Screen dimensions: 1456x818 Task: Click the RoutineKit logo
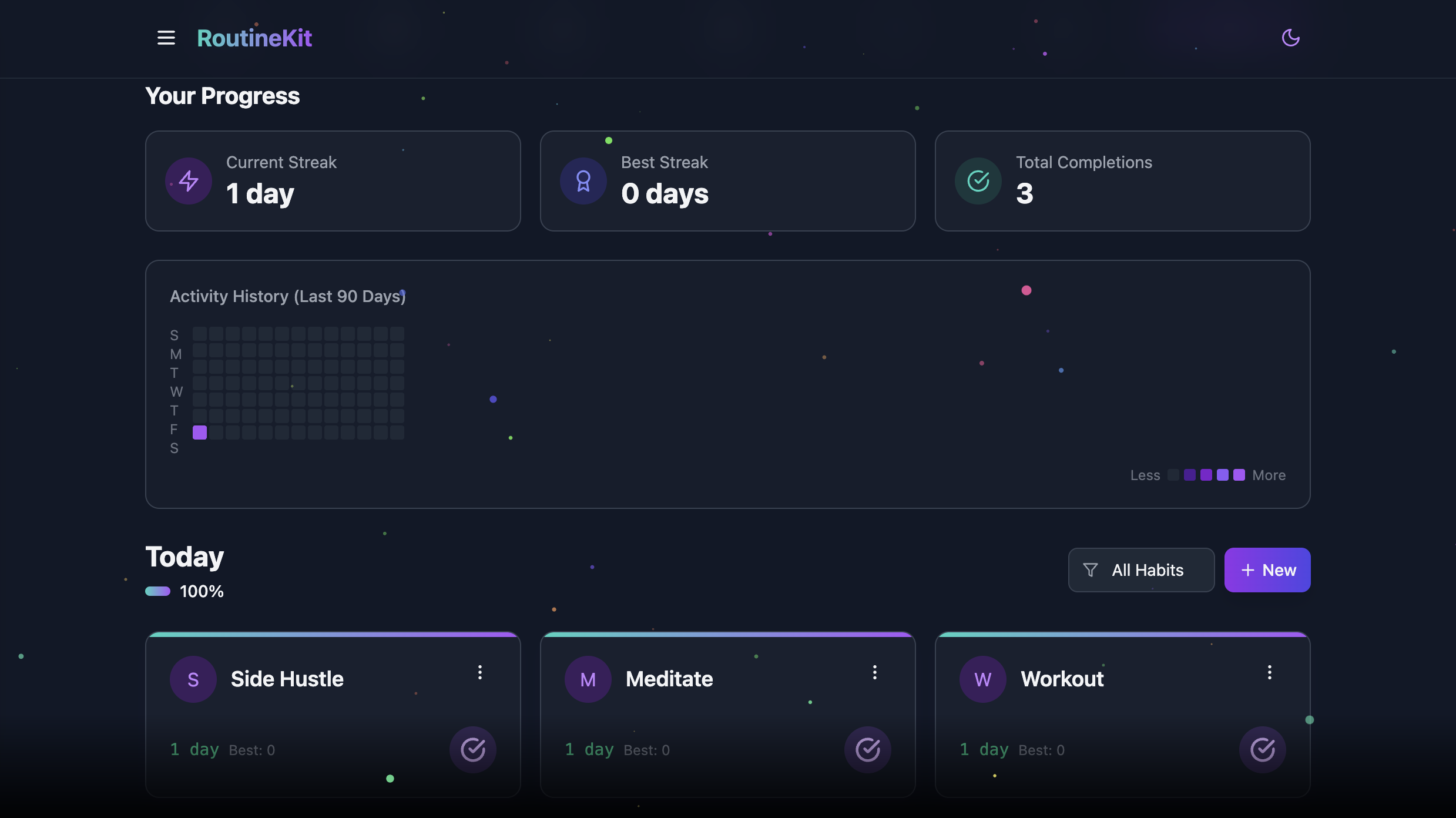click(254, 38)
